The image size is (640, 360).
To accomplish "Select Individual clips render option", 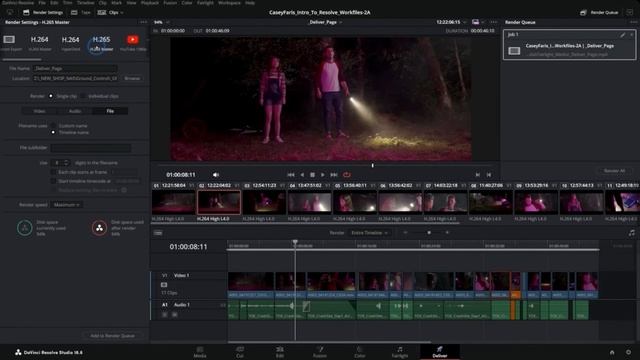I will pos(83,96).
